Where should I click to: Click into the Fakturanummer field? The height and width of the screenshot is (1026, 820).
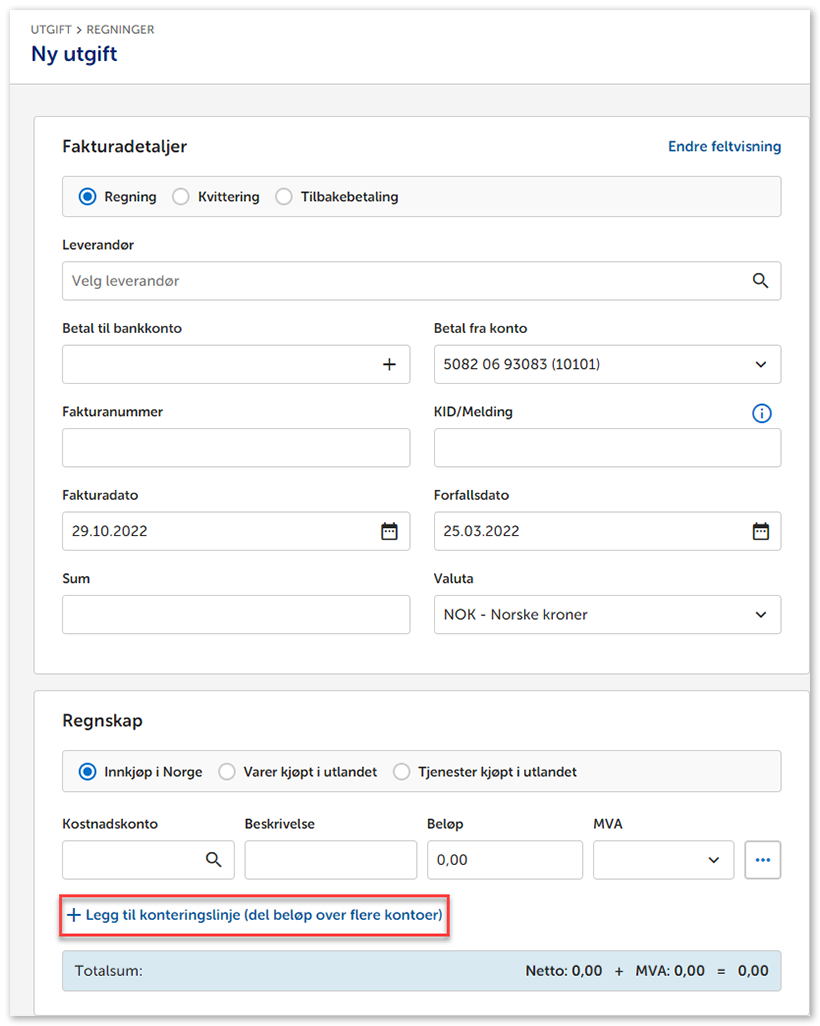coord(236,448)
